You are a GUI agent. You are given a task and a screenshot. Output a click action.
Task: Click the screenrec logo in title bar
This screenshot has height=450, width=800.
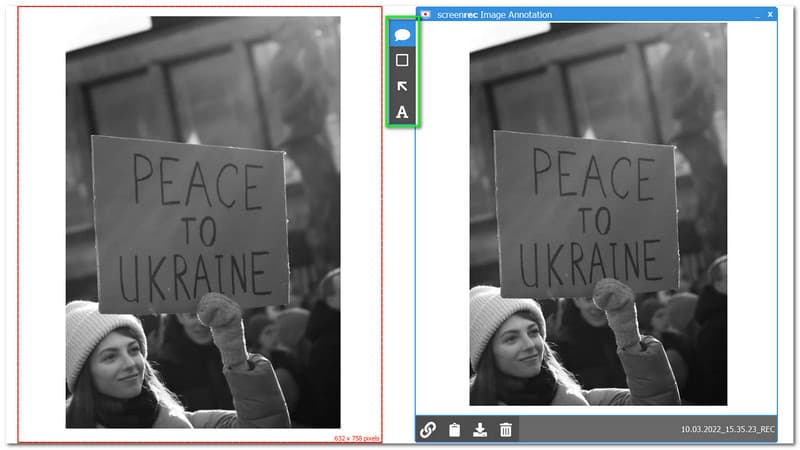click(426, 15)
